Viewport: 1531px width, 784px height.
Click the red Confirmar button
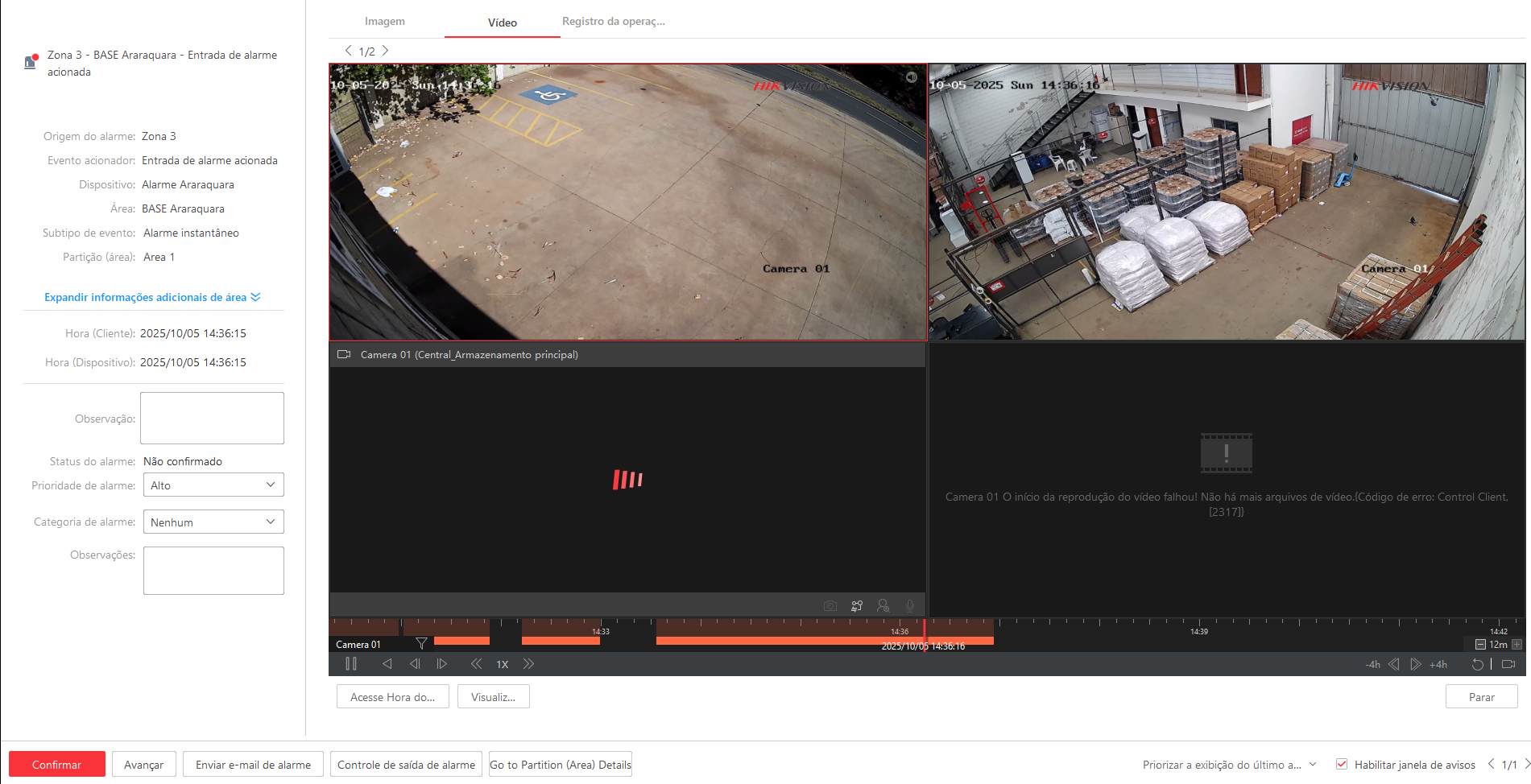click(x=57, y=765)
